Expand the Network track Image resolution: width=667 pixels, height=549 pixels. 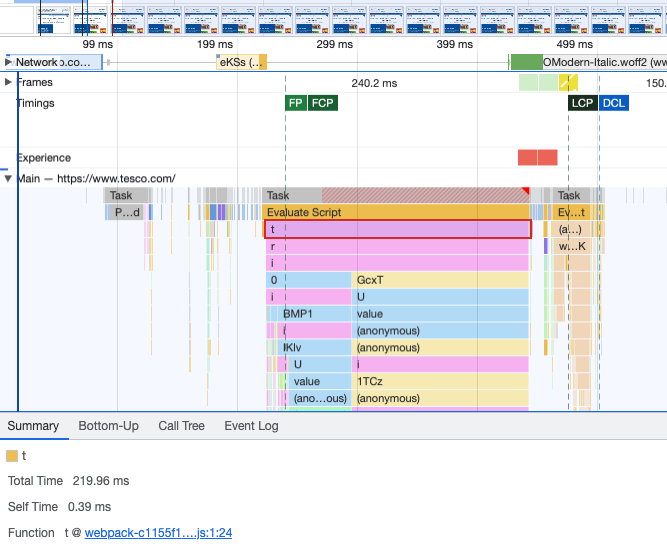pos(9,62)
